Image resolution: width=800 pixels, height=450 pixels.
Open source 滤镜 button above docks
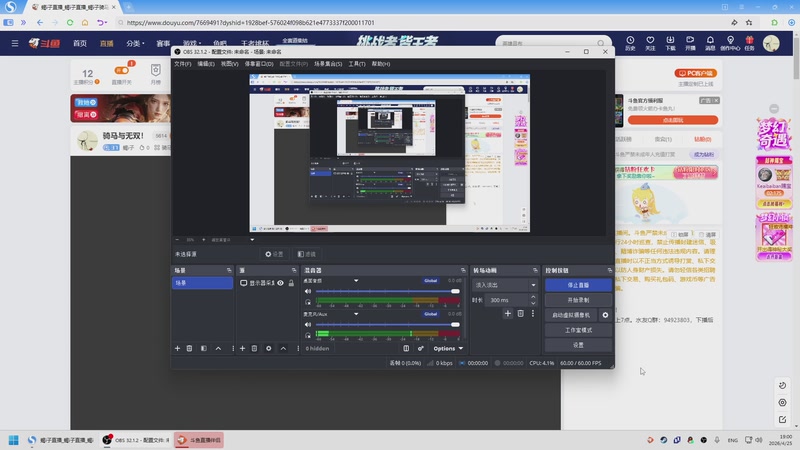(x=307, y=254)
